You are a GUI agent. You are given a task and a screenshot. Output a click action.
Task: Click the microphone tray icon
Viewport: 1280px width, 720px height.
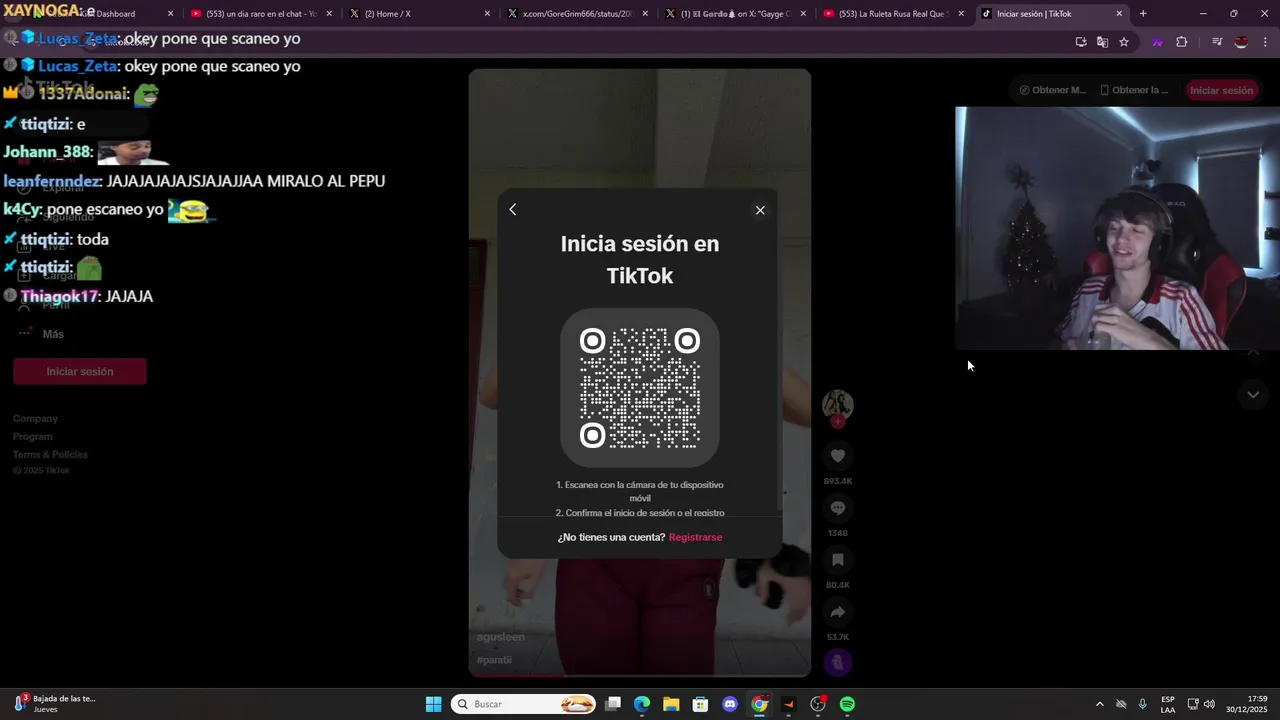click(x=1142, y=704)
